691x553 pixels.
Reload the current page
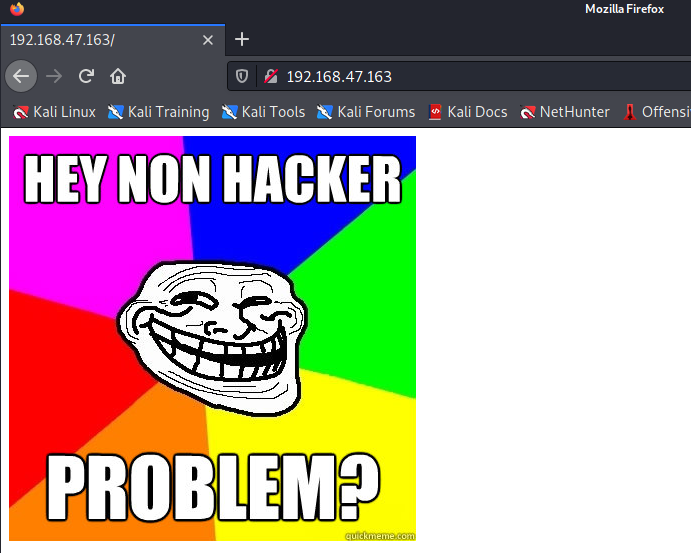coord(86,76)
